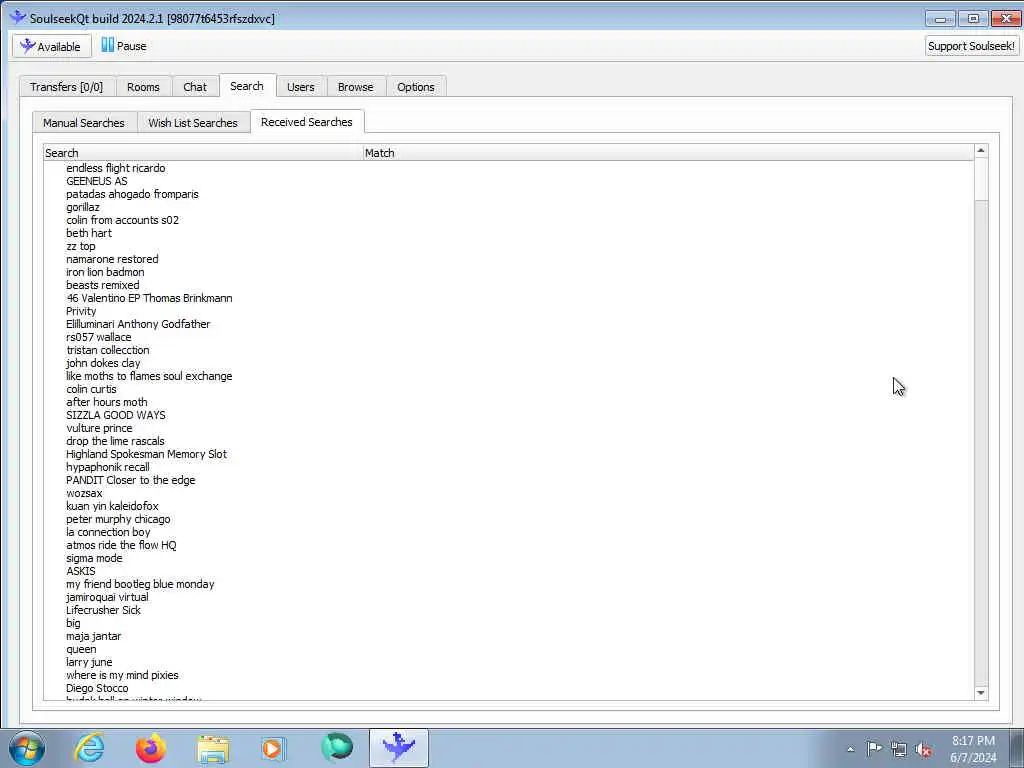
Task: Click the scrollbar down arrow
Action: point(981,693)
